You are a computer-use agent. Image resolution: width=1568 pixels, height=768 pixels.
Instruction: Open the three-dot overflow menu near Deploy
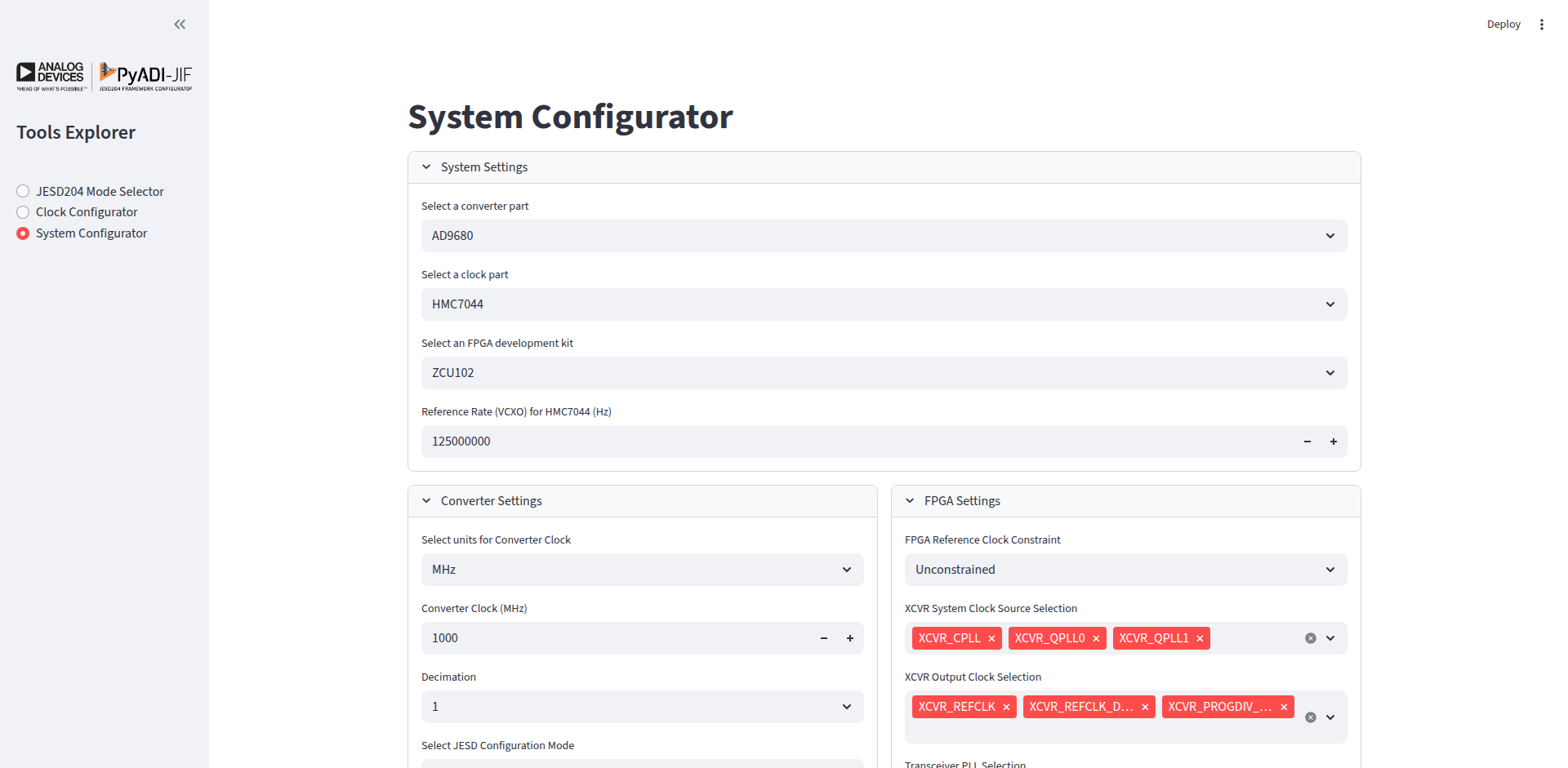click(x=1543, y=24)
